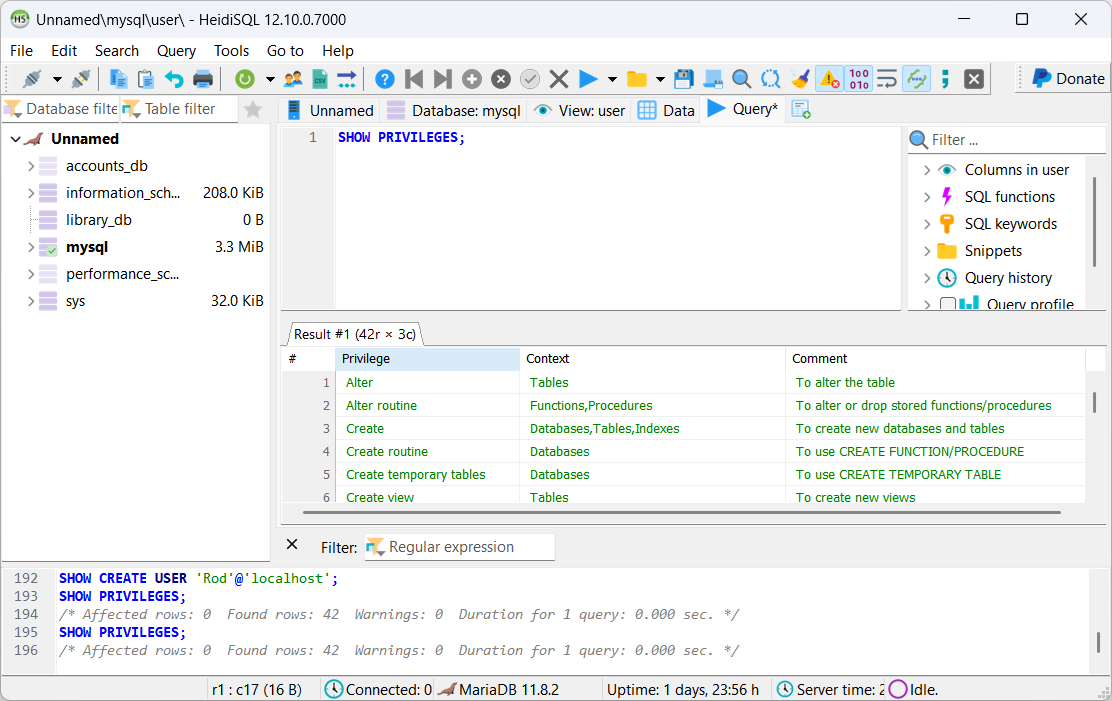Expand the SQL functions helper node

click(927, 197)
